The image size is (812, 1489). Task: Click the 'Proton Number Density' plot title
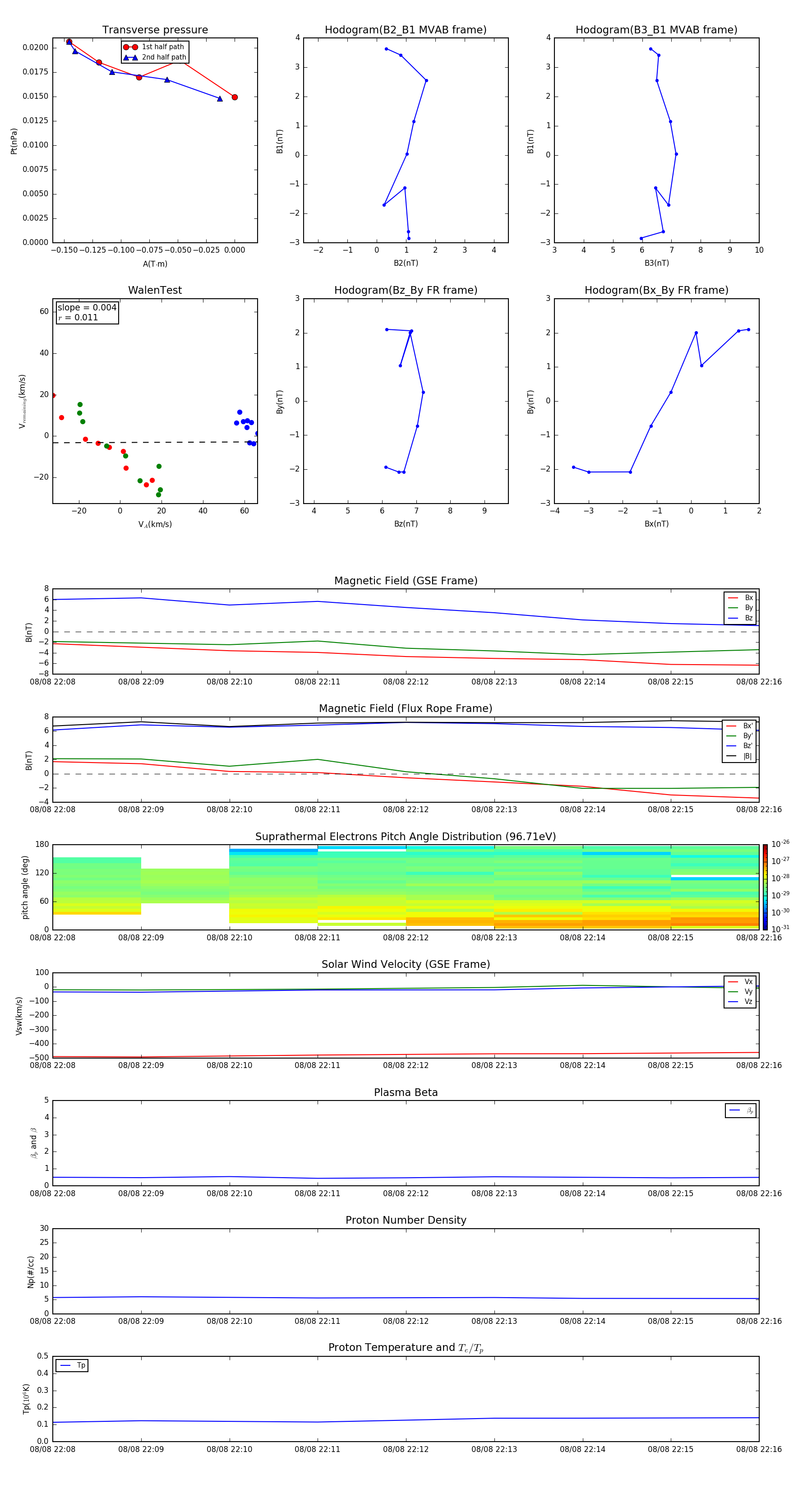click(406, 1220)
